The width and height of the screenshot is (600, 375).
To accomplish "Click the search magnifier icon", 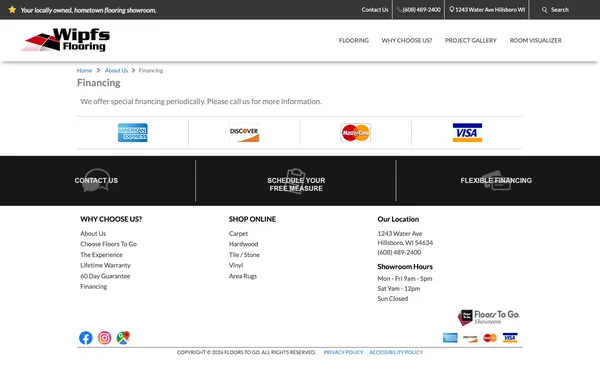I will [x=544, y=10].
